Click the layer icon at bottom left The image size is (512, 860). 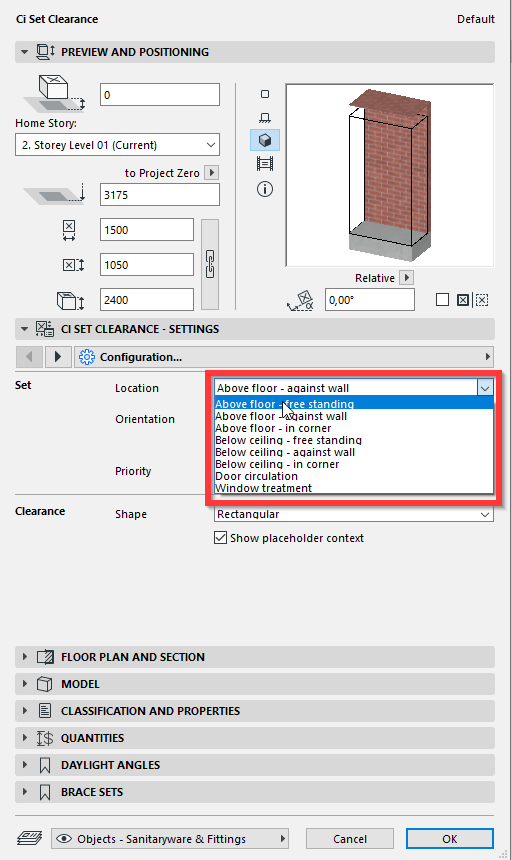coord(30,838)
